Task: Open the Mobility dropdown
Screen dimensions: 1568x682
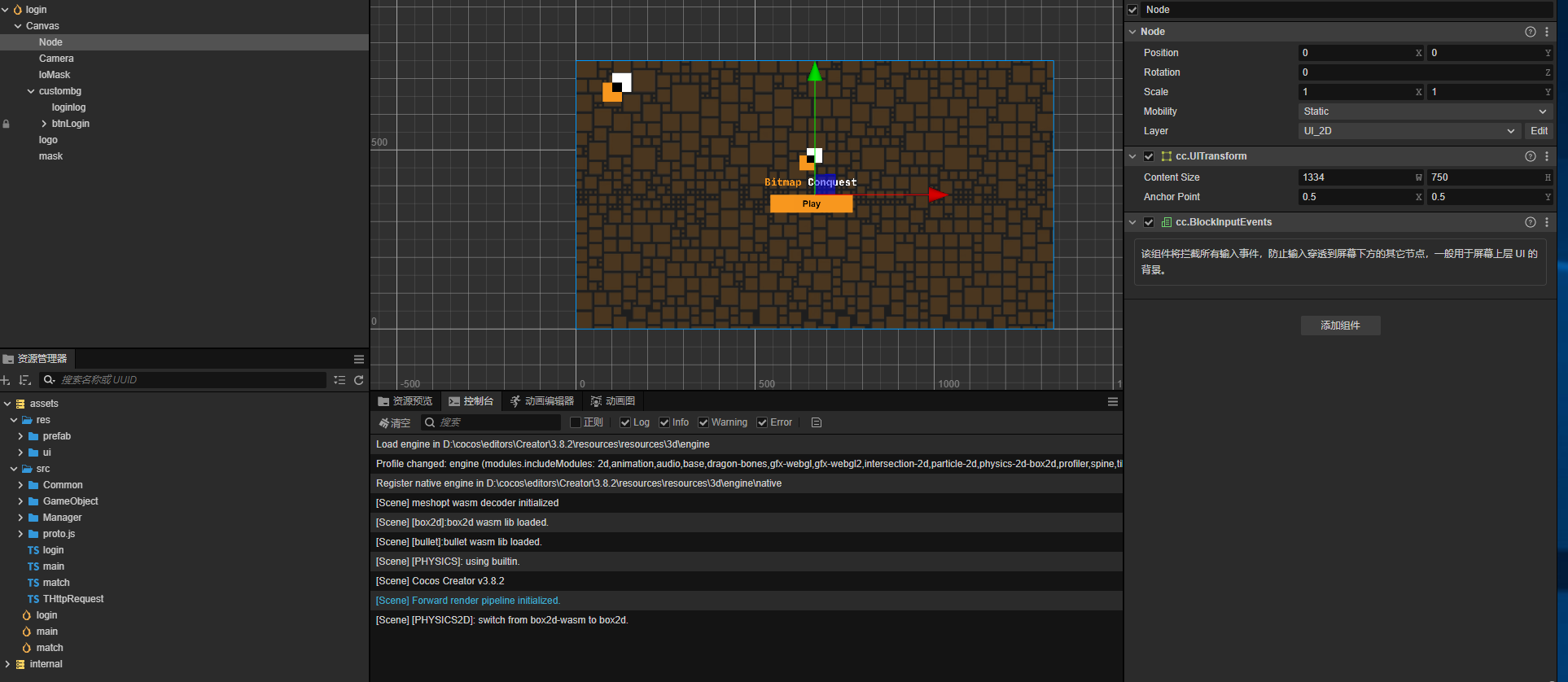Action: [x=1426, y=111]
